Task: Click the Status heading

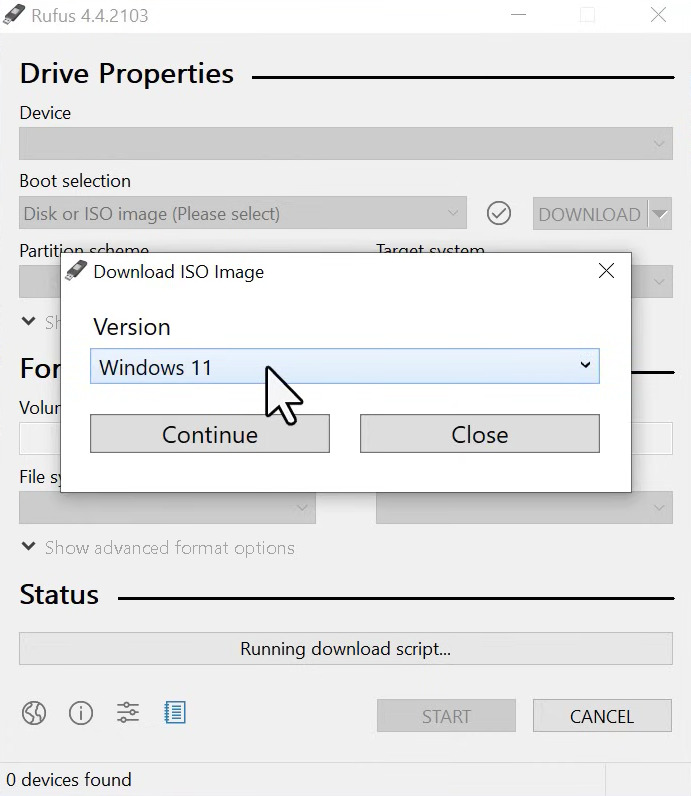Action: click(x=59, y=594)
